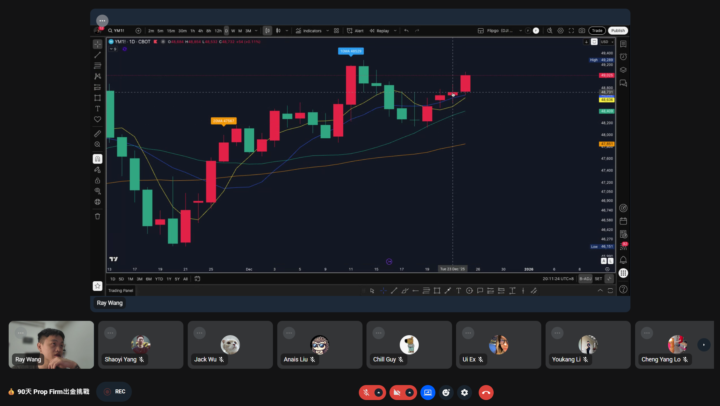Open meeting settings gear icon

[x=464, y=392]
